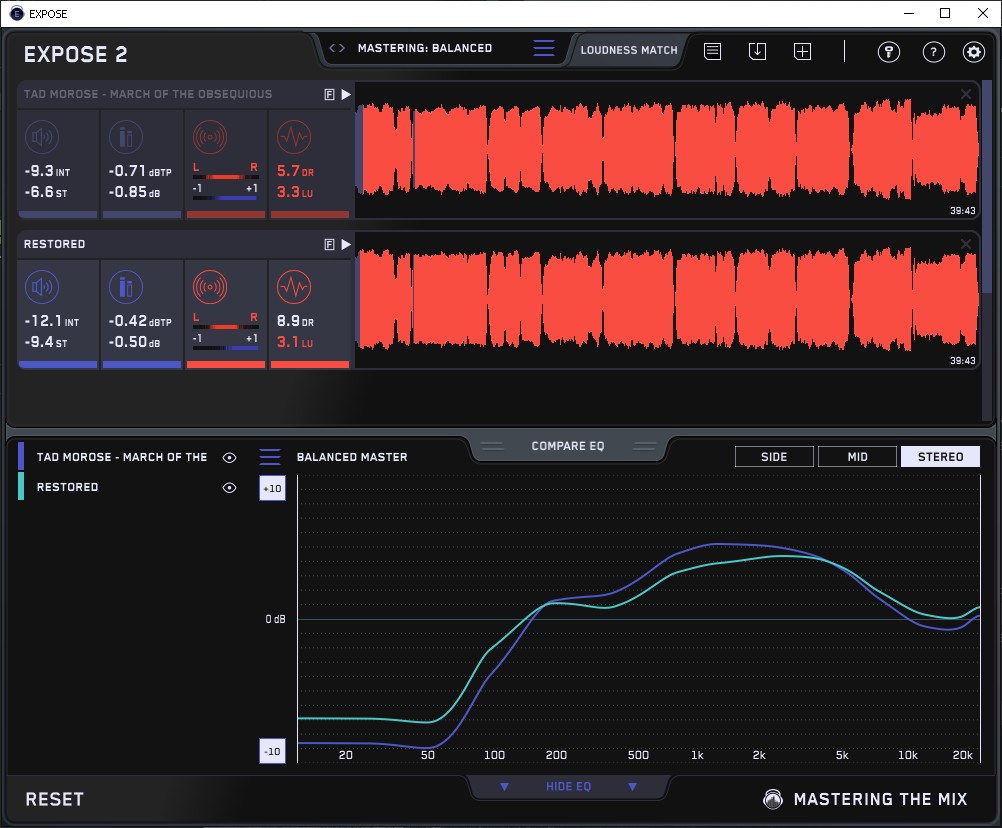Viewport: 1002px width, 828px height.
Task: Click the Restored track waveform display
Action: coord(667,300)
